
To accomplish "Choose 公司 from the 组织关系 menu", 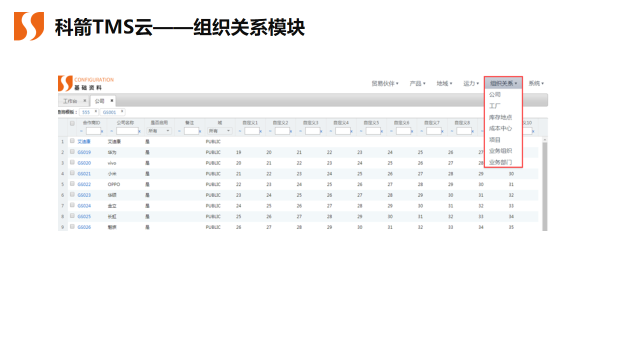I will (x=495, y=94).
